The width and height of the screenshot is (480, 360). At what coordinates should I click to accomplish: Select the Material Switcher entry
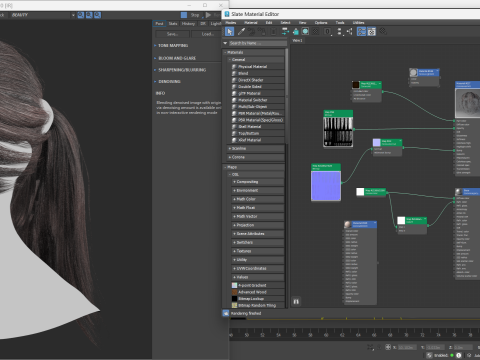pyautogui.click(x=257, y=100)
